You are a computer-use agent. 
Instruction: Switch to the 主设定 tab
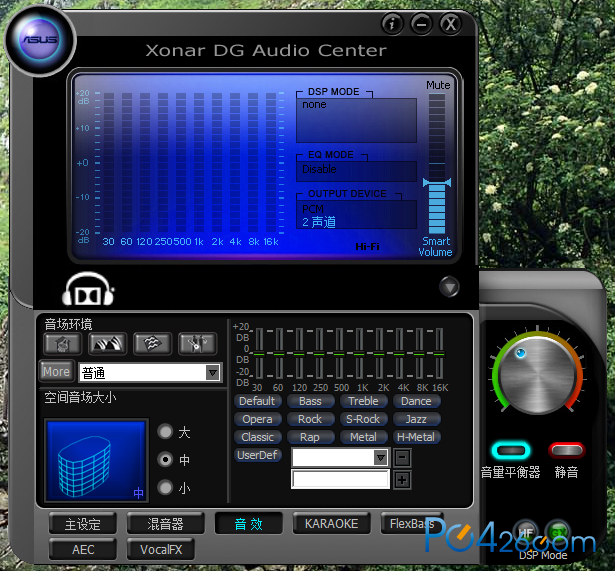pos(83,524)
